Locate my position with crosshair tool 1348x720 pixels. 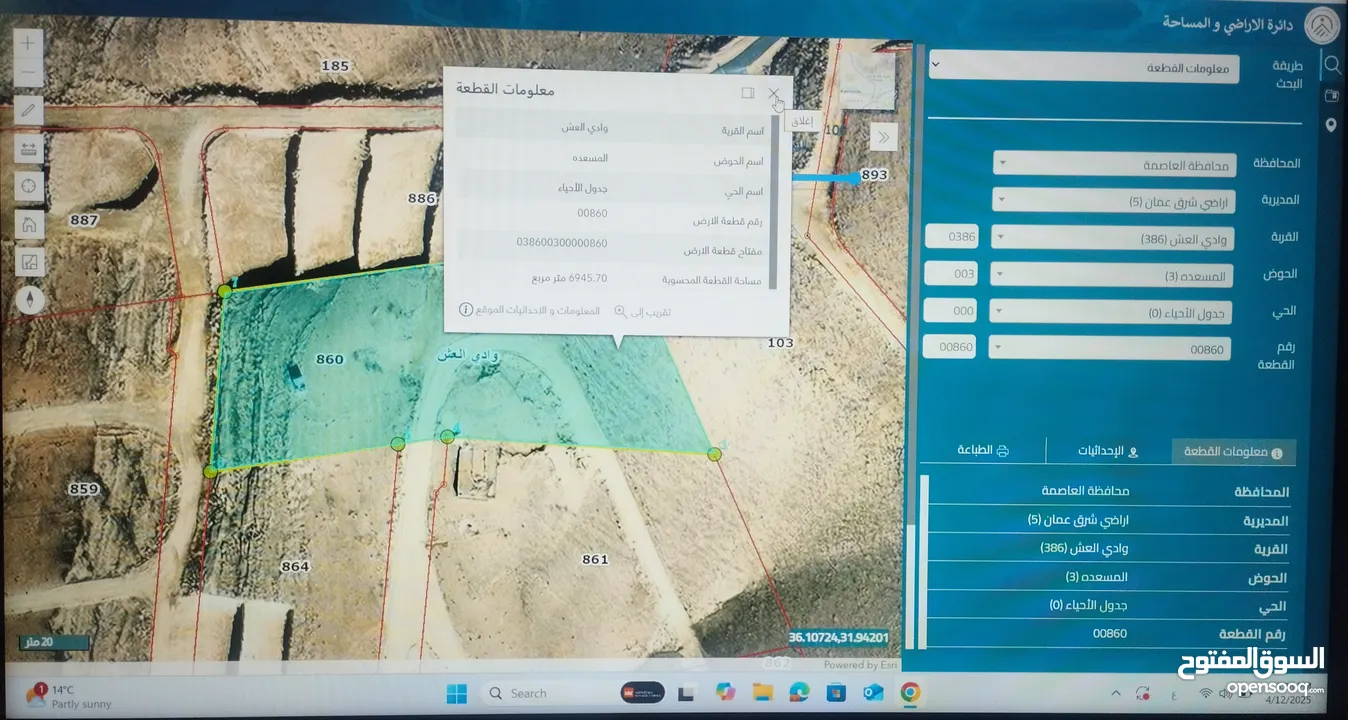pos(29,186)
